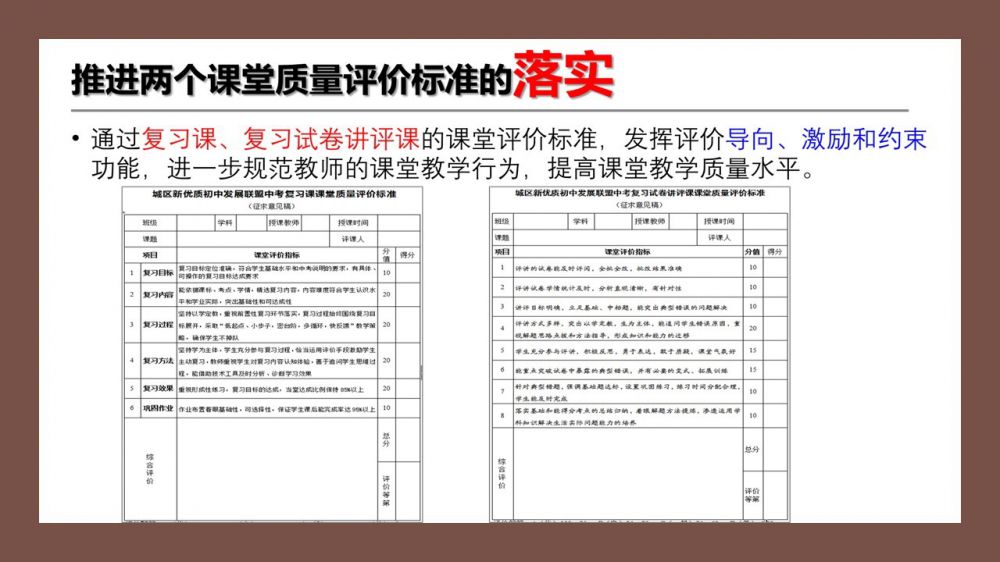Click the 评价等第 cell in the left table
The height and width of the screenshot is (562, 1000).
(x=386, y=490)
